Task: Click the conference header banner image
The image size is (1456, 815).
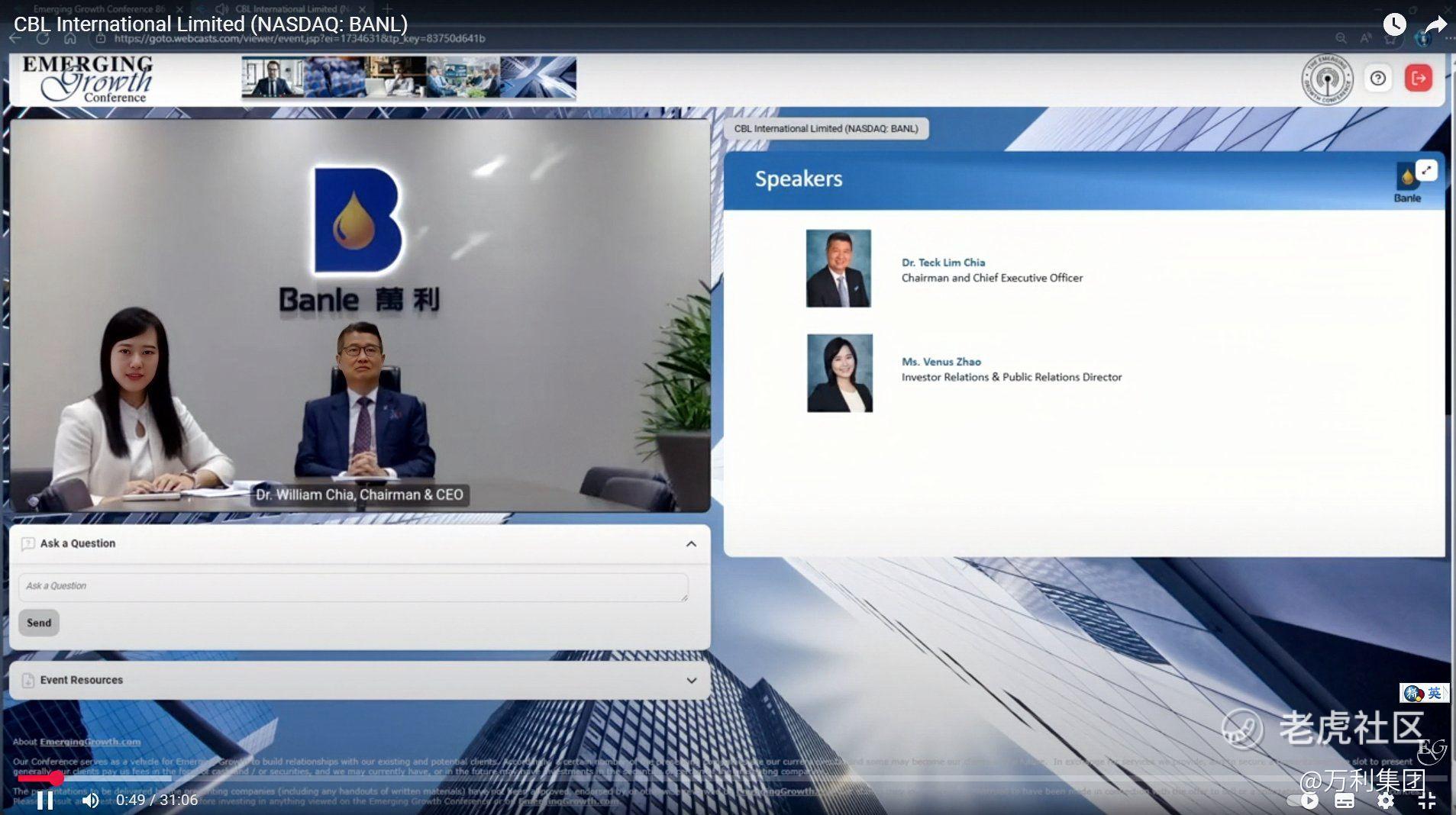Action: click(x=408, y=78)
